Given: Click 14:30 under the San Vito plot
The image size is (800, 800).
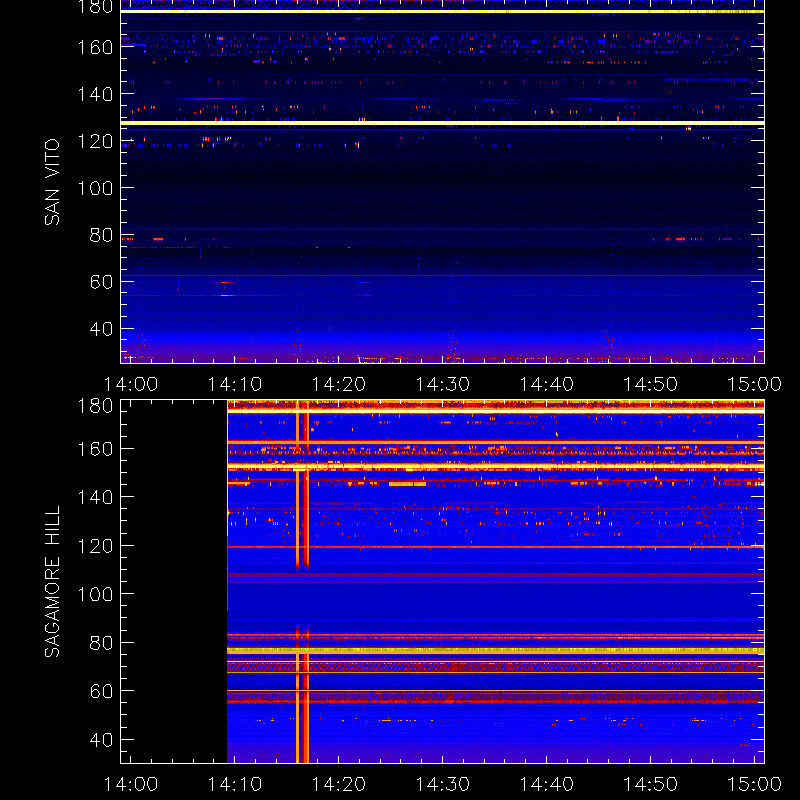Looking at the screenshot, I should pos(442,384).
